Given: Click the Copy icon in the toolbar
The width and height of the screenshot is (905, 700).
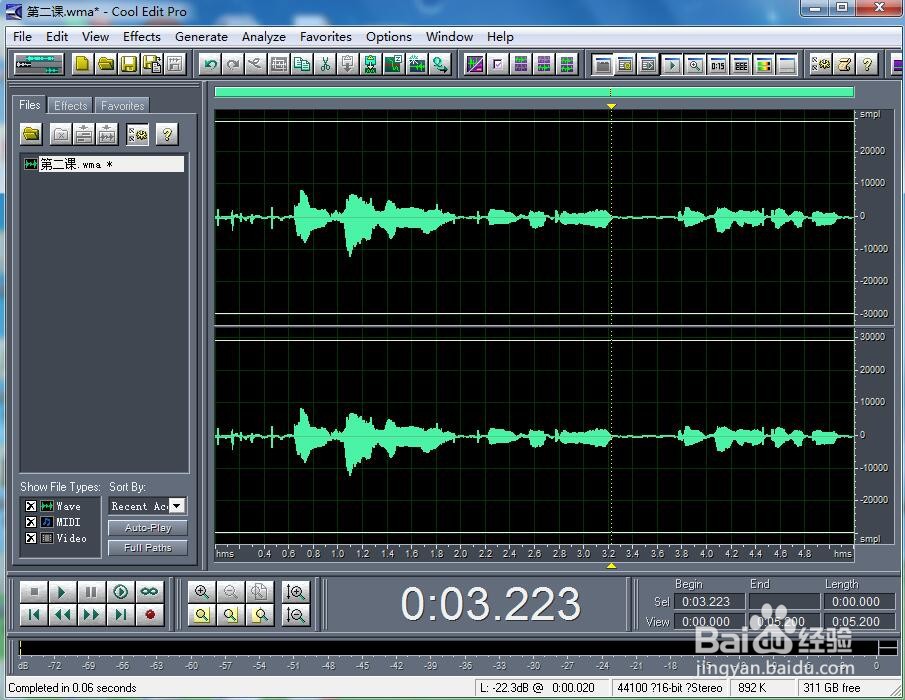Looking at the screenshot, I should [x=302, y=64].
